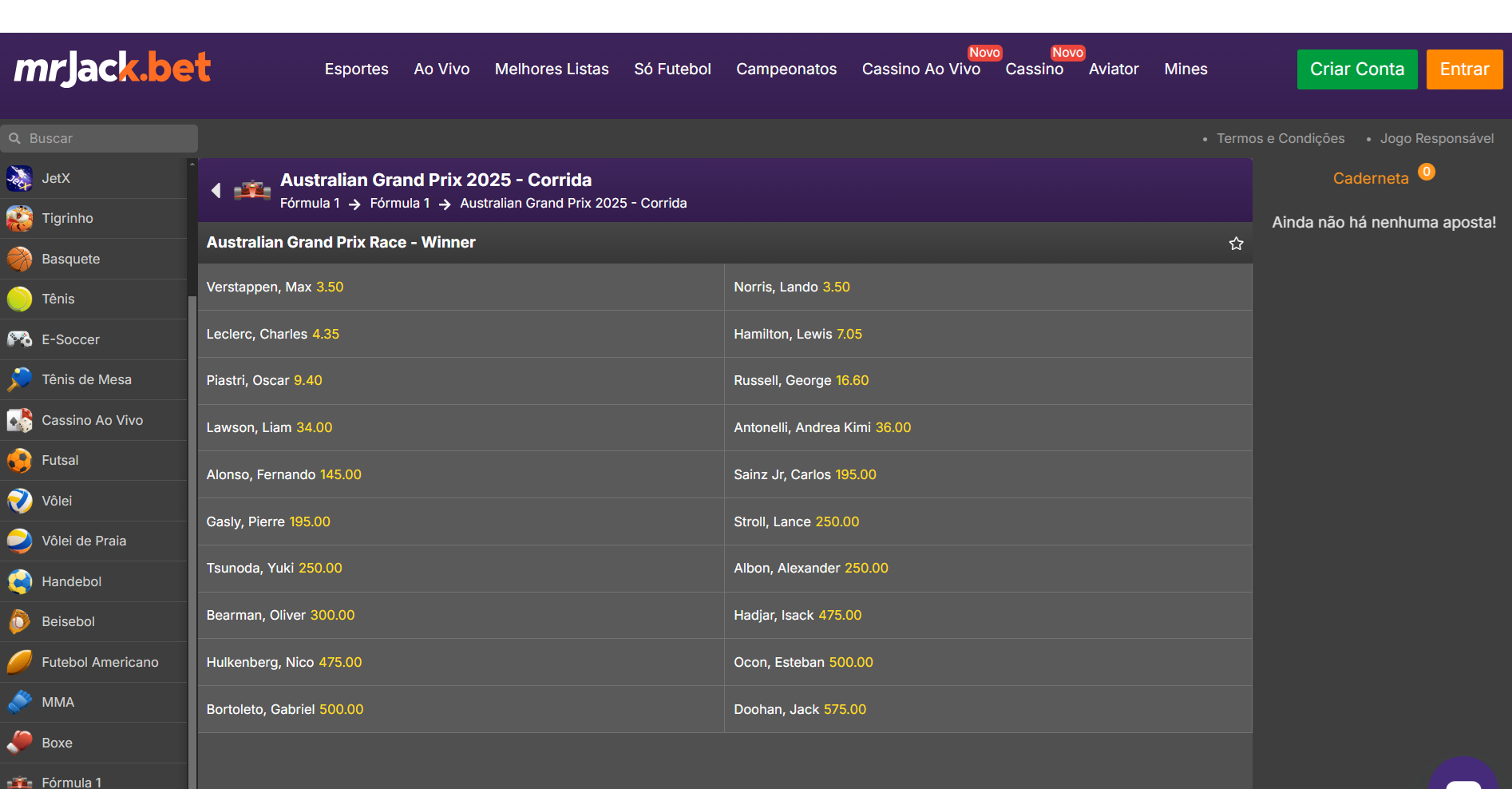Open E-Soccer controller icon
The height and width of the screenshot is (789, 1512).
(x=19, y=339)
